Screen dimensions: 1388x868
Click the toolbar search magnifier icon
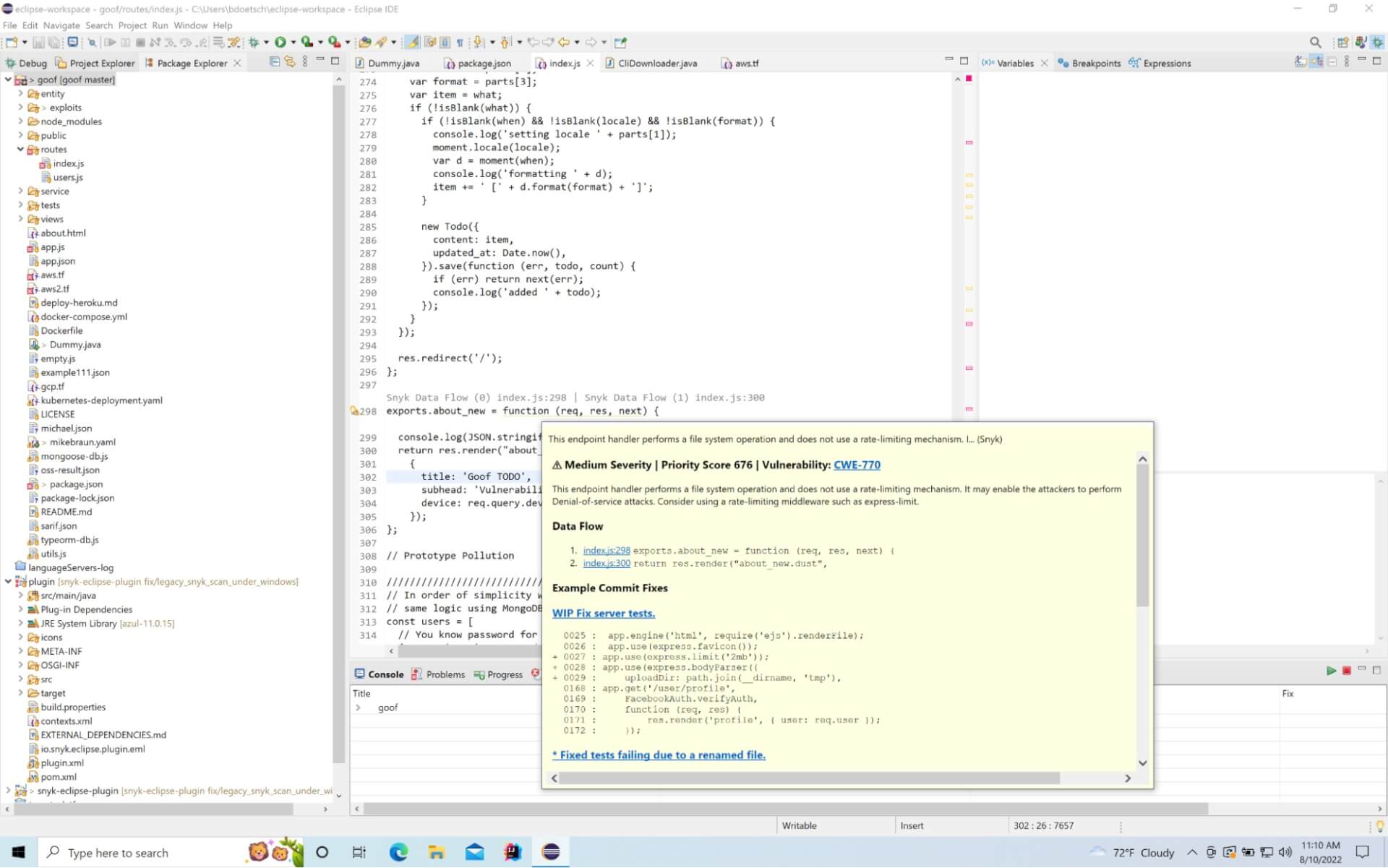[x=1316, y=43]
